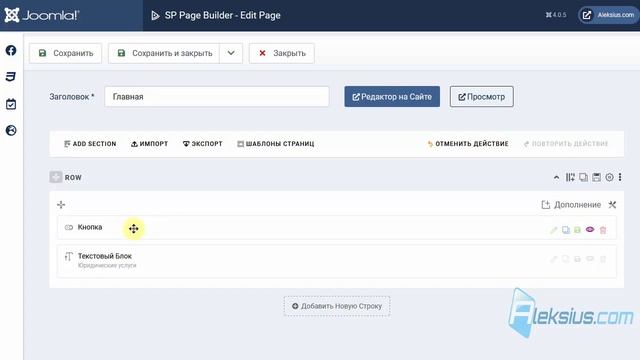Click ЭКСПОРТ in toolbar

[x=202, y=144]
